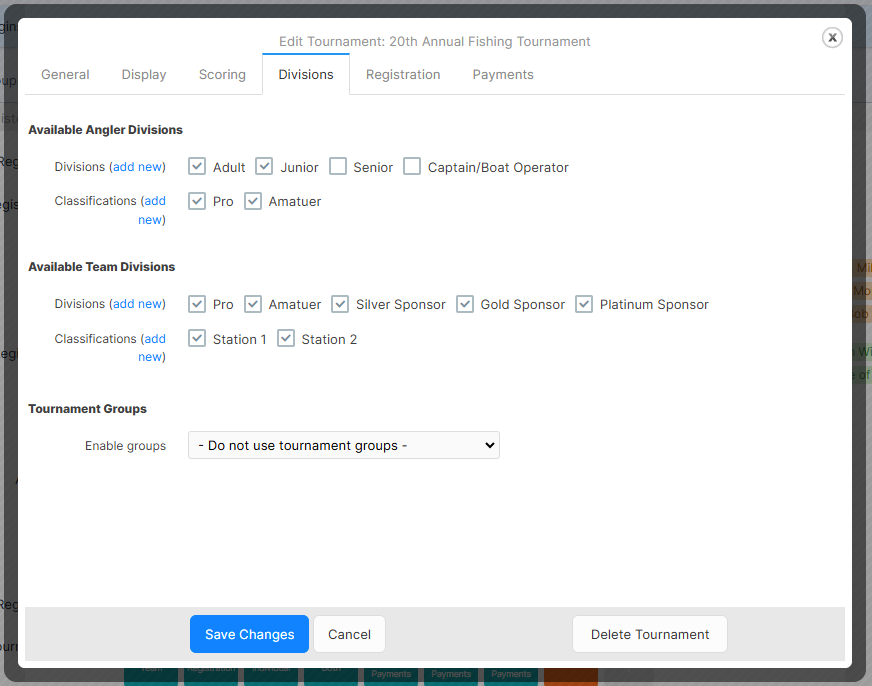Close the Edit Tournament dialog
The height and width of the screenshot is (686, 872).
[832, 38]
